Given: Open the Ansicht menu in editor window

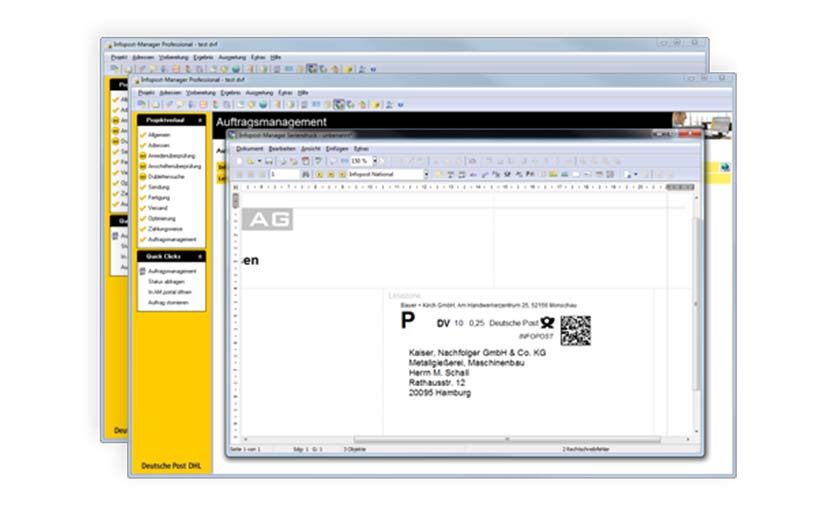Looking at the screenshot, I should click(x=311, y=148).
